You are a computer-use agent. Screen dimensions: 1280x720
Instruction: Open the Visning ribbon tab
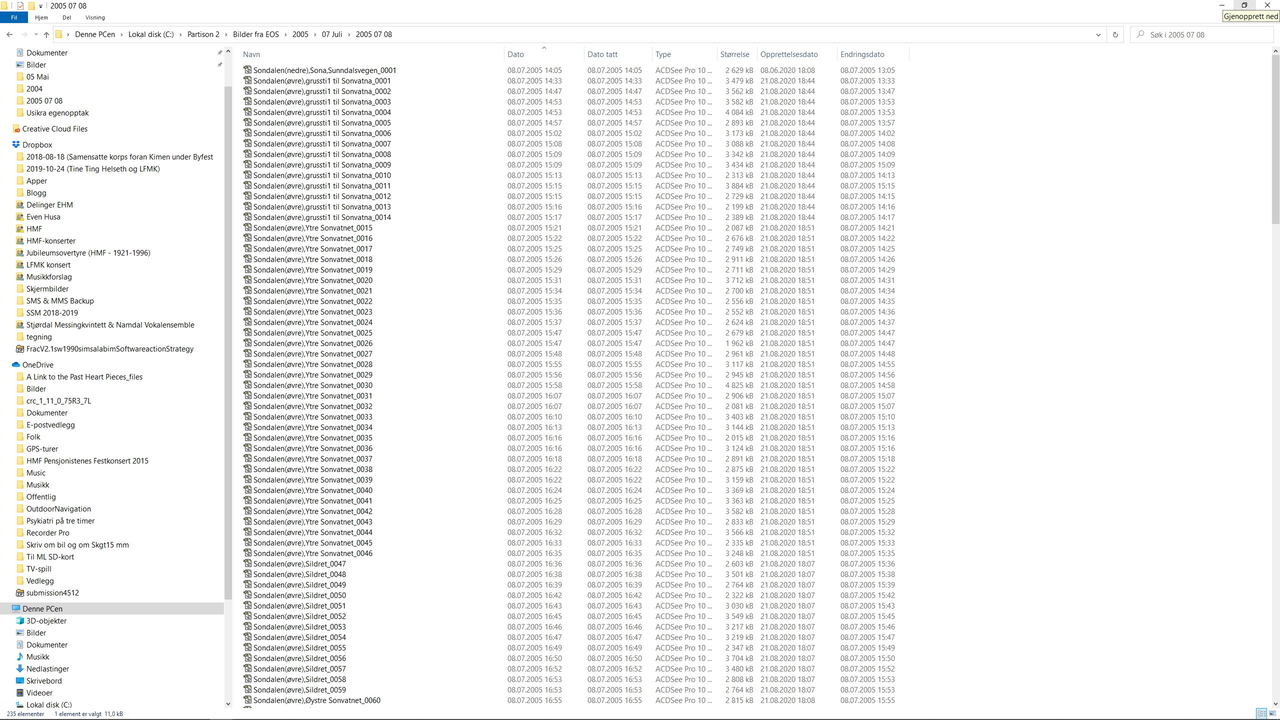pos(95,17)
